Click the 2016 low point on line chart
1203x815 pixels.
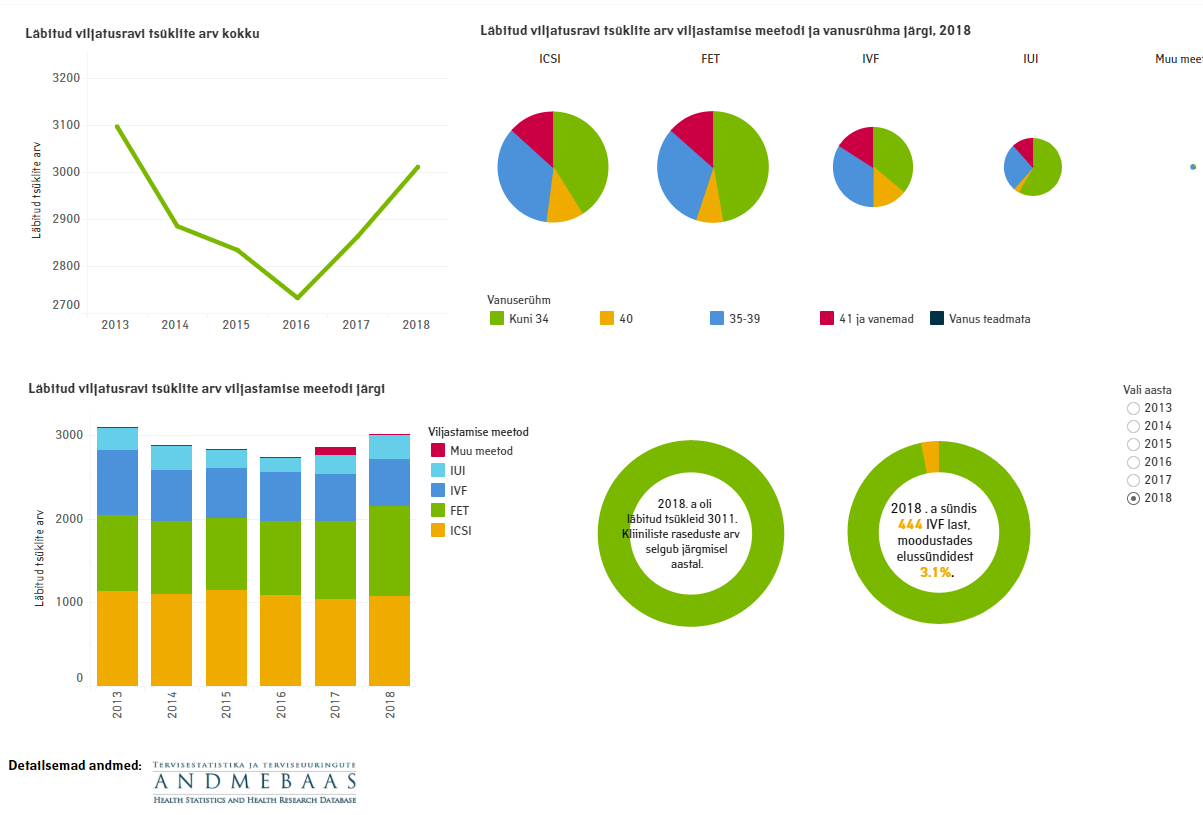(297, 297)
